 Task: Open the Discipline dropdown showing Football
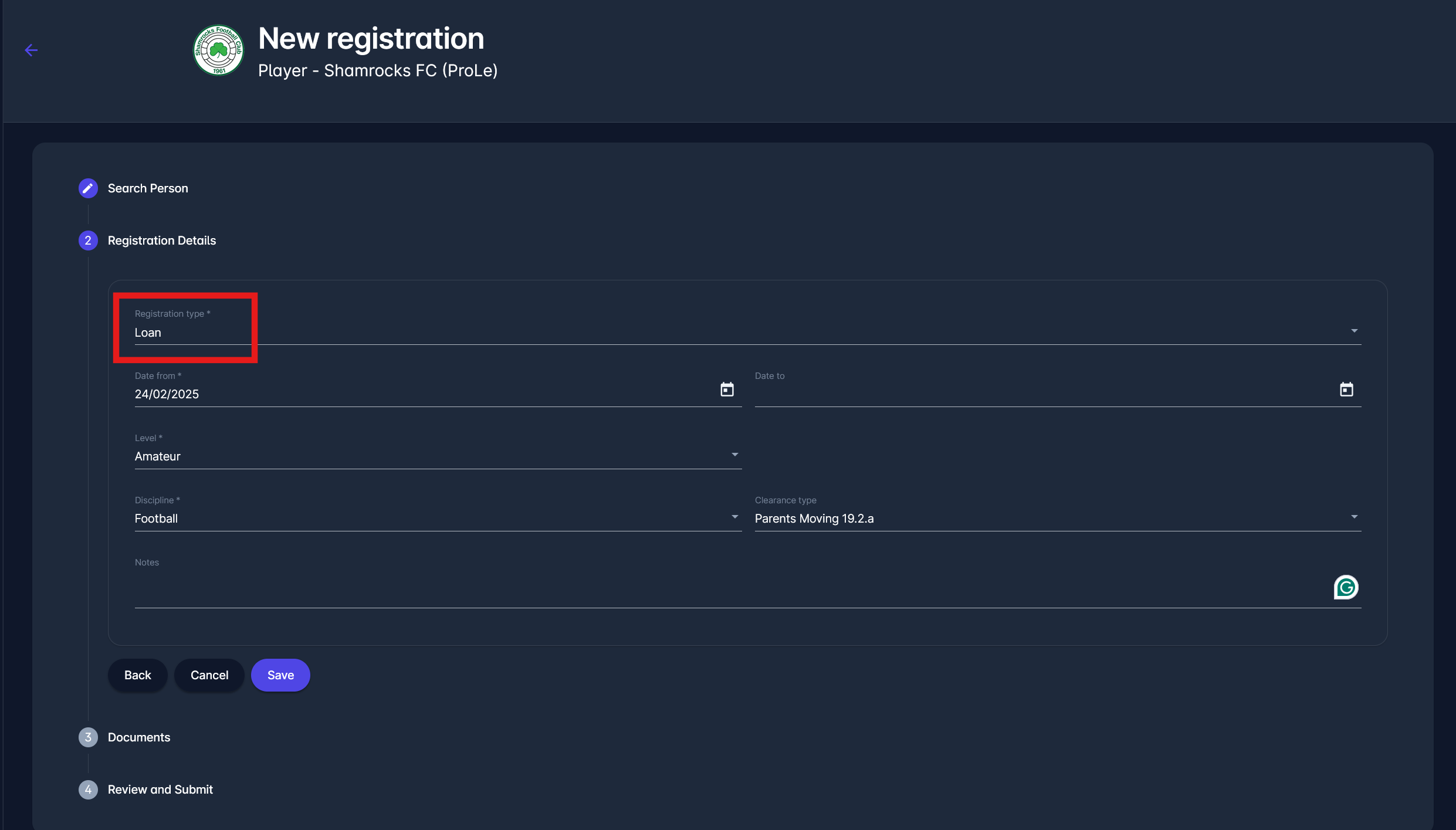pos(734,517)
